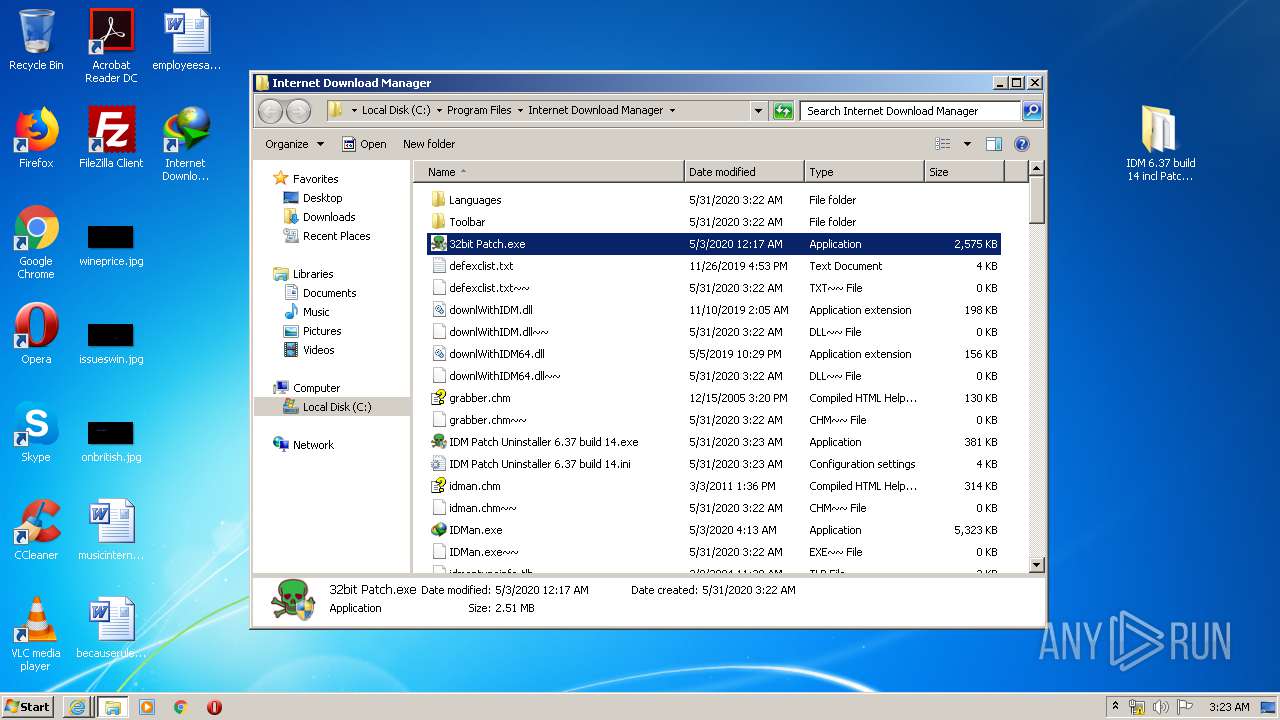The image size is (1280, 720).
Task: Click the Explorer Forward navigation button
Action: tap(298, 111)
